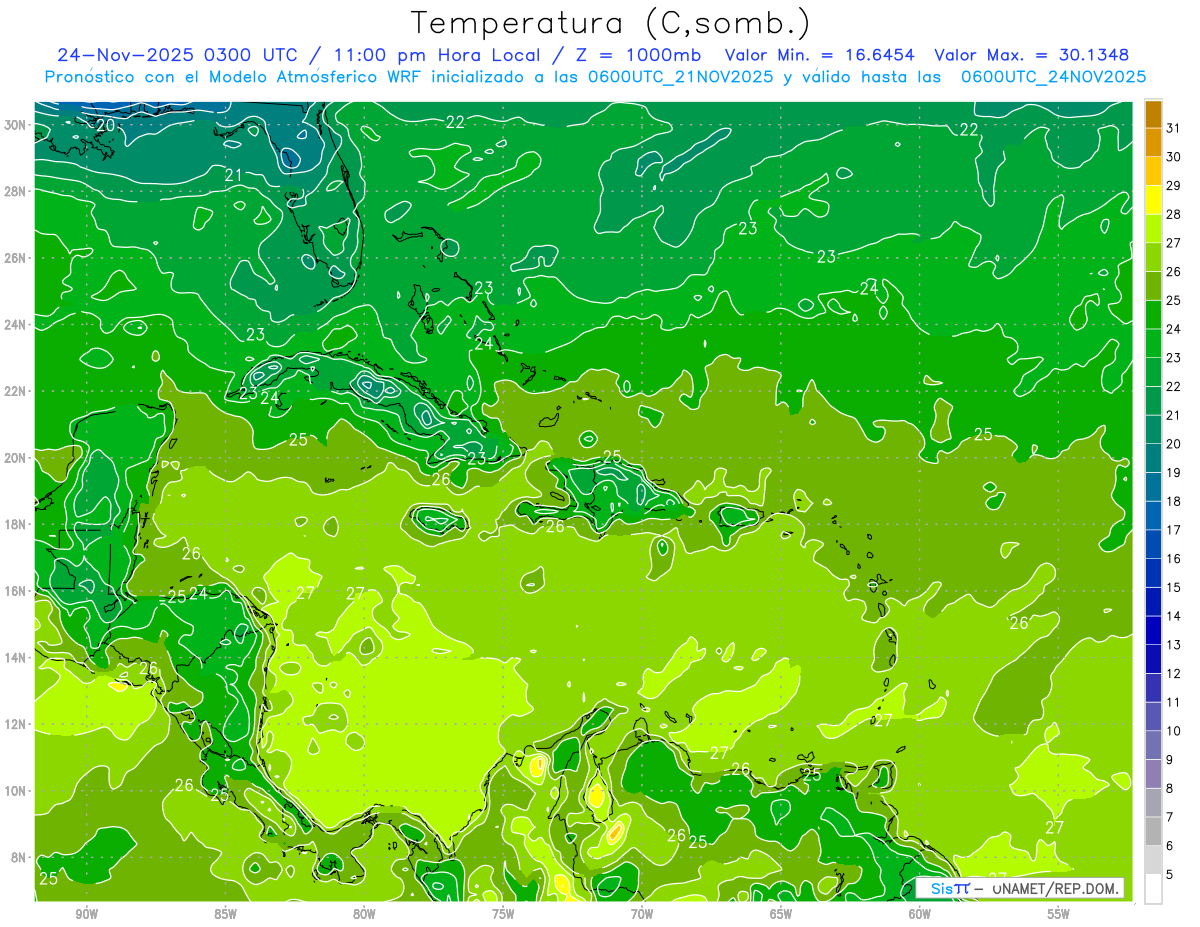This screenshot has height=927, width=1200.
Task: Click the '16N' latitude axis label
Action: pyautogui.click(x=15, y=591)
